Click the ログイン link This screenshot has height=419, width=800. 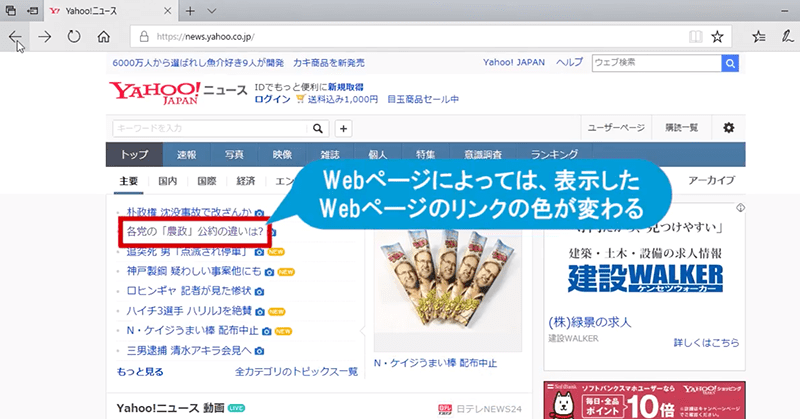tap(272, 100)
